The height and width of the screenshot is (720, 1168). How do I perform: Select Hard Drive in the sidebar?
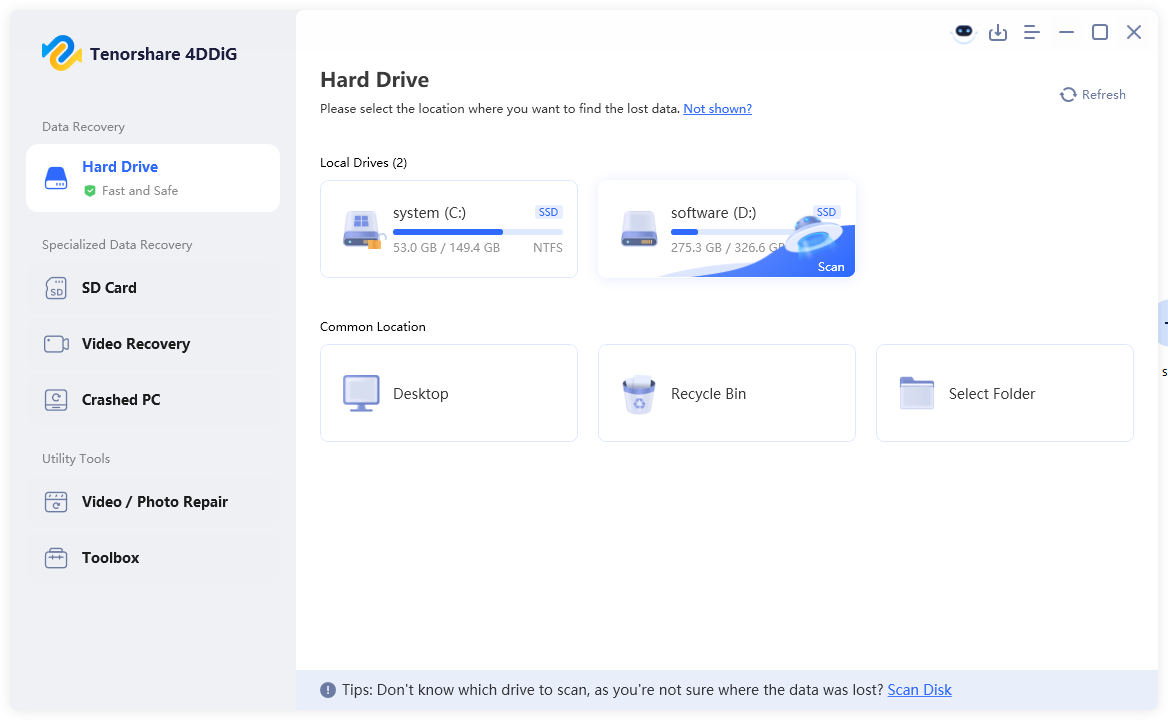153,178
